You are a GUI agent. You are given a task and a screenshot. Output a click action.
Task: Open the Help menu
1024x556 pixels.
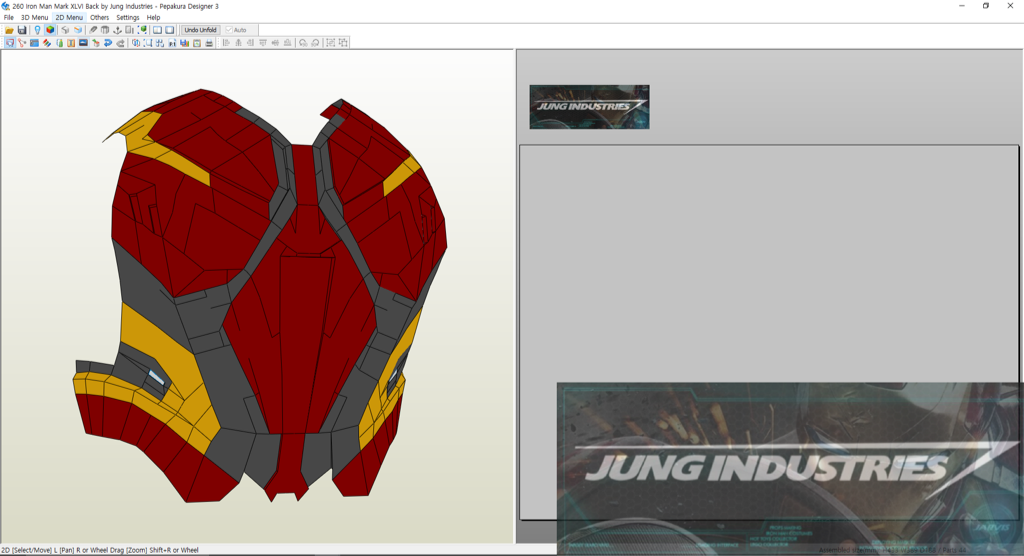[x=153, y=18]
